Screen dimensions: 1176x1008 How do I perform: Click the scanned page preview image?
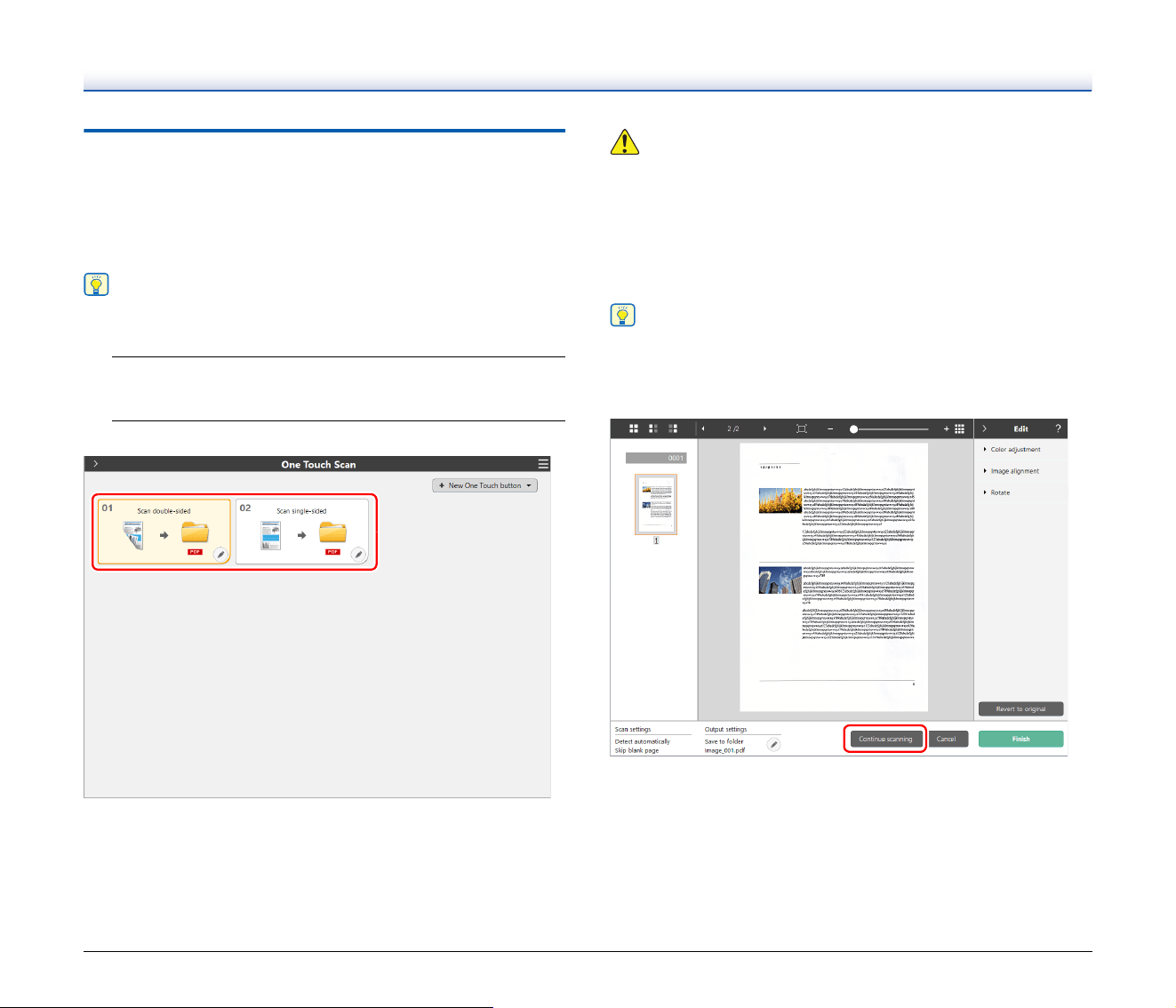click(x=834, y=577)
